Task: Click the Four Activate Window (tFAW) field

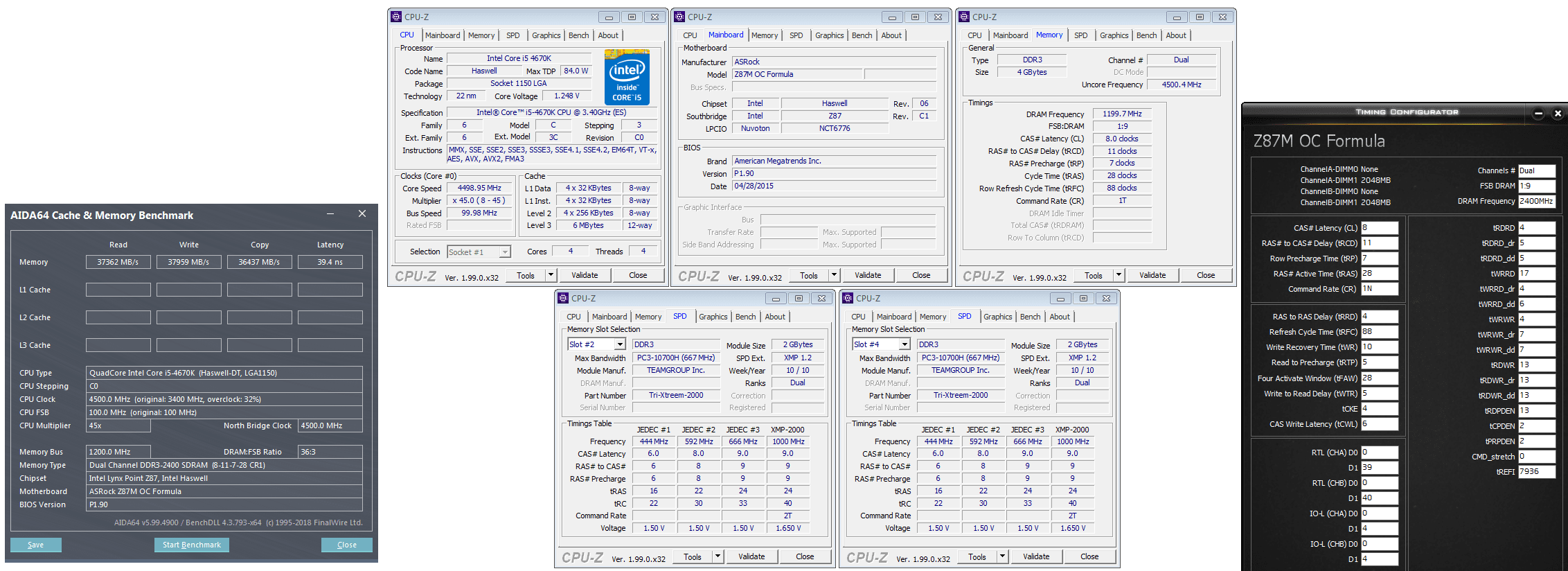Action: (x=1380, y=378)
